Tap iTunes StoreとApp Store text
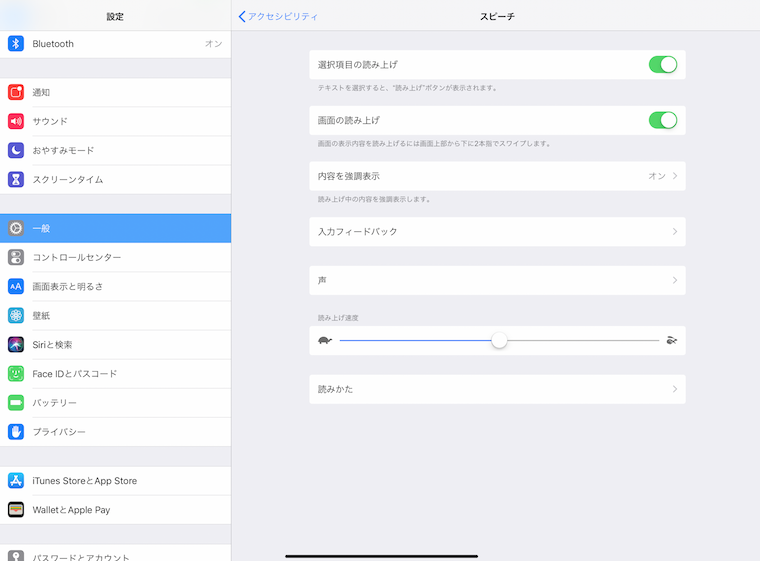Image resolution: width=760 pixels, height=561 pixels. point(84,481)
